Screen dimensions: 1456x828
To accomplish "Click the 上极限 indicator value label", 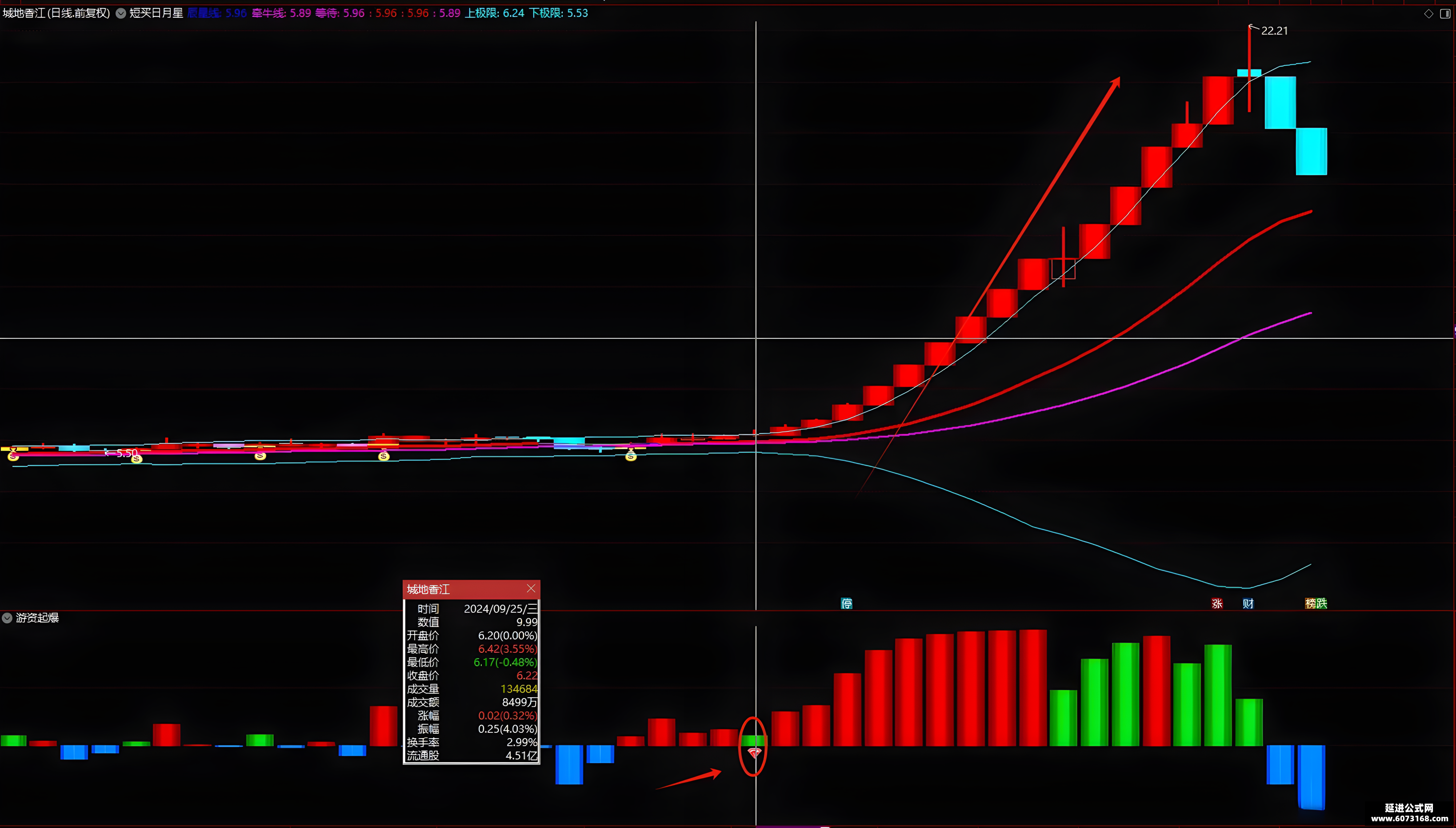I will [494, 13].
